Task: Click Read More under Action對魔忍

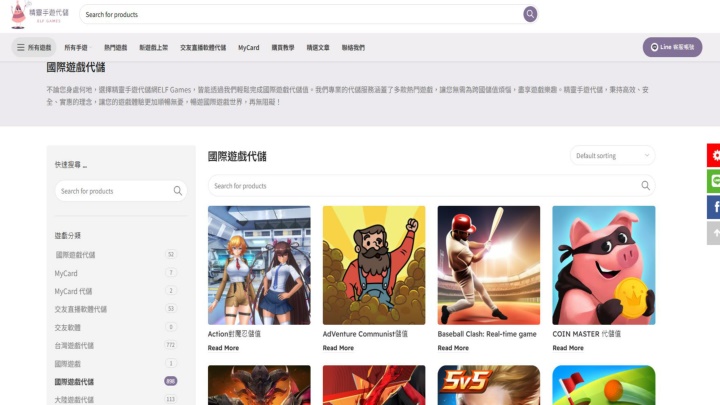Action: point(223,348)
